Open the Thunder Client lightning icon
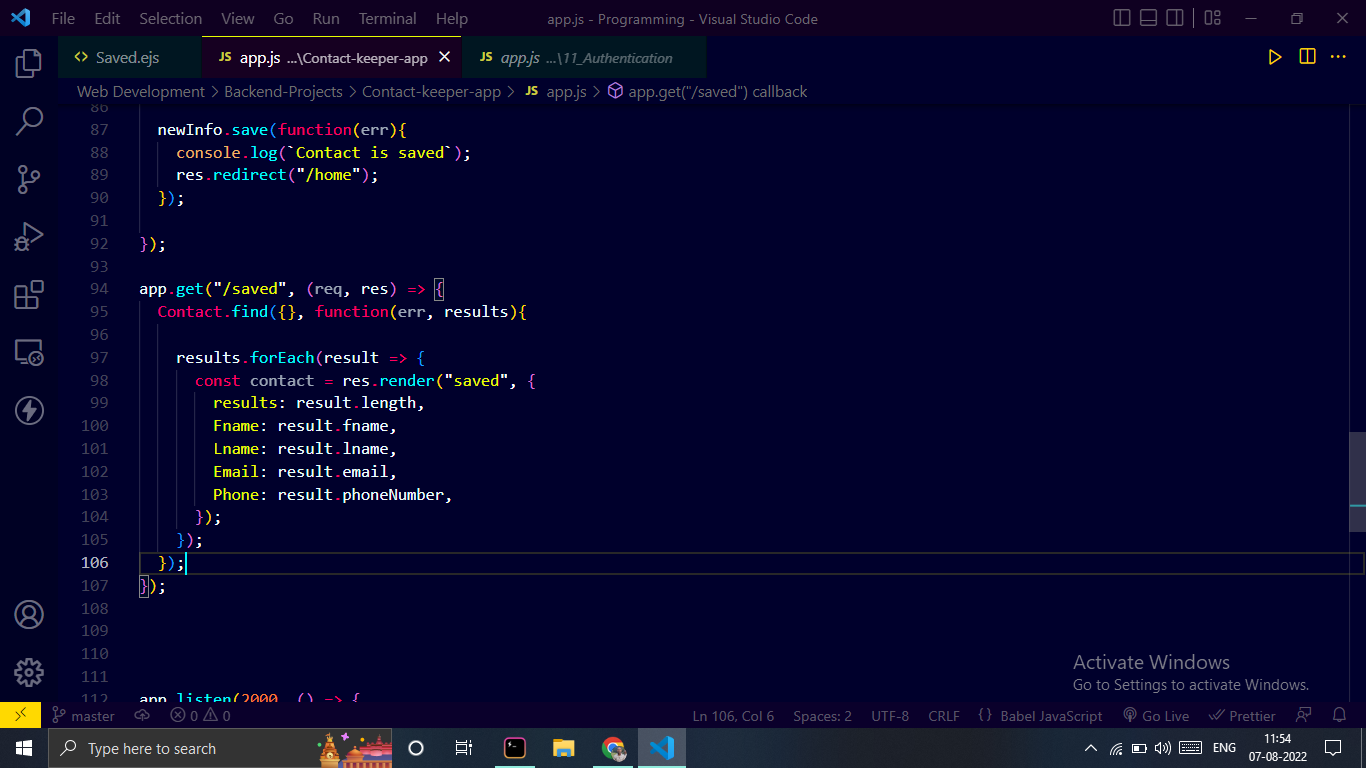The height and width of the screenshot is (768, 1366). pos(28,410)
